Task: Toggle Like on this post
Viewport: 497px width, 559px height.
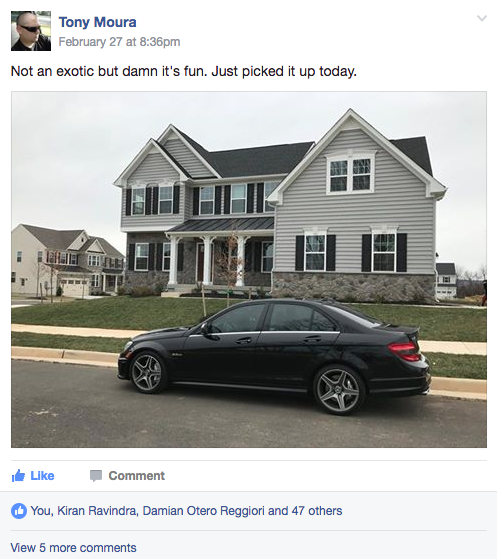Action: pos(33,476)
